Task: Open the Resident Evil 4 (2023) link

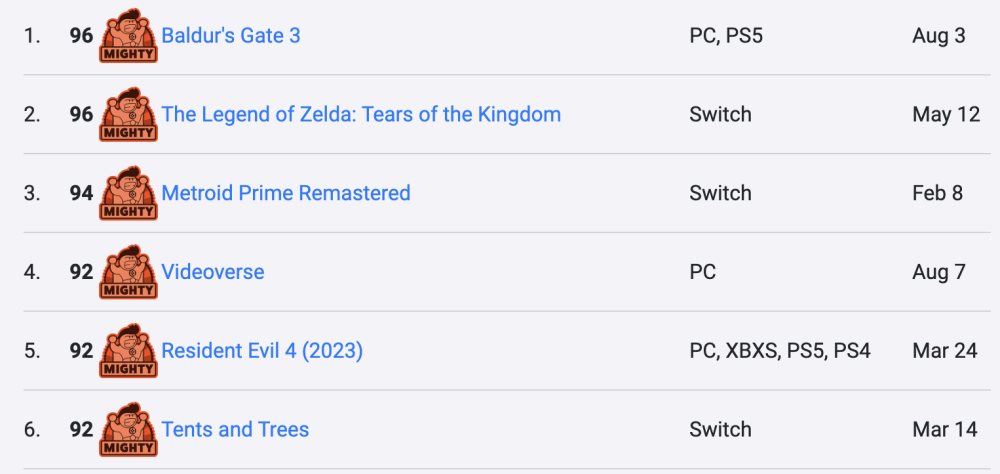Action: 262,351
